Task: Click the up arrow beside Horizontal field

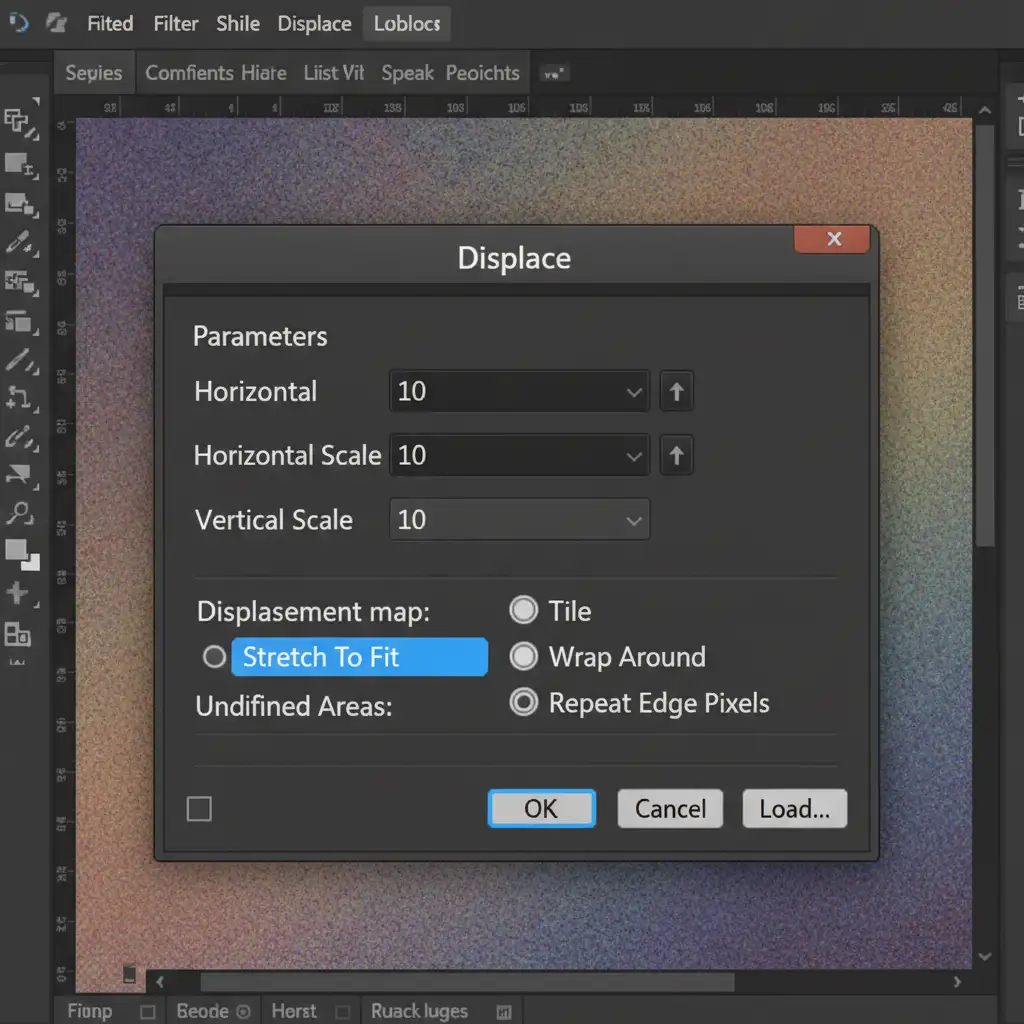Action: click(x=676, y=392)
